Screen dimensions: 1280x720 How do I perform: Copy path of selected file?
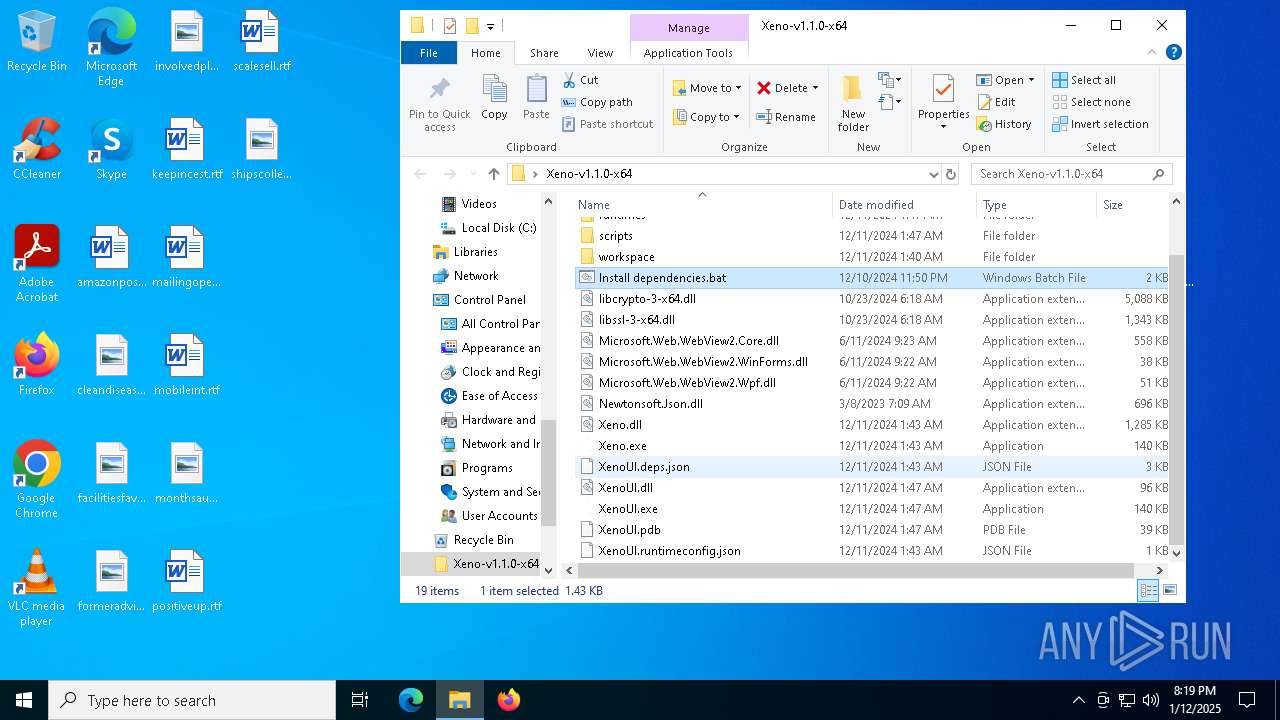[x=597, y=102]
